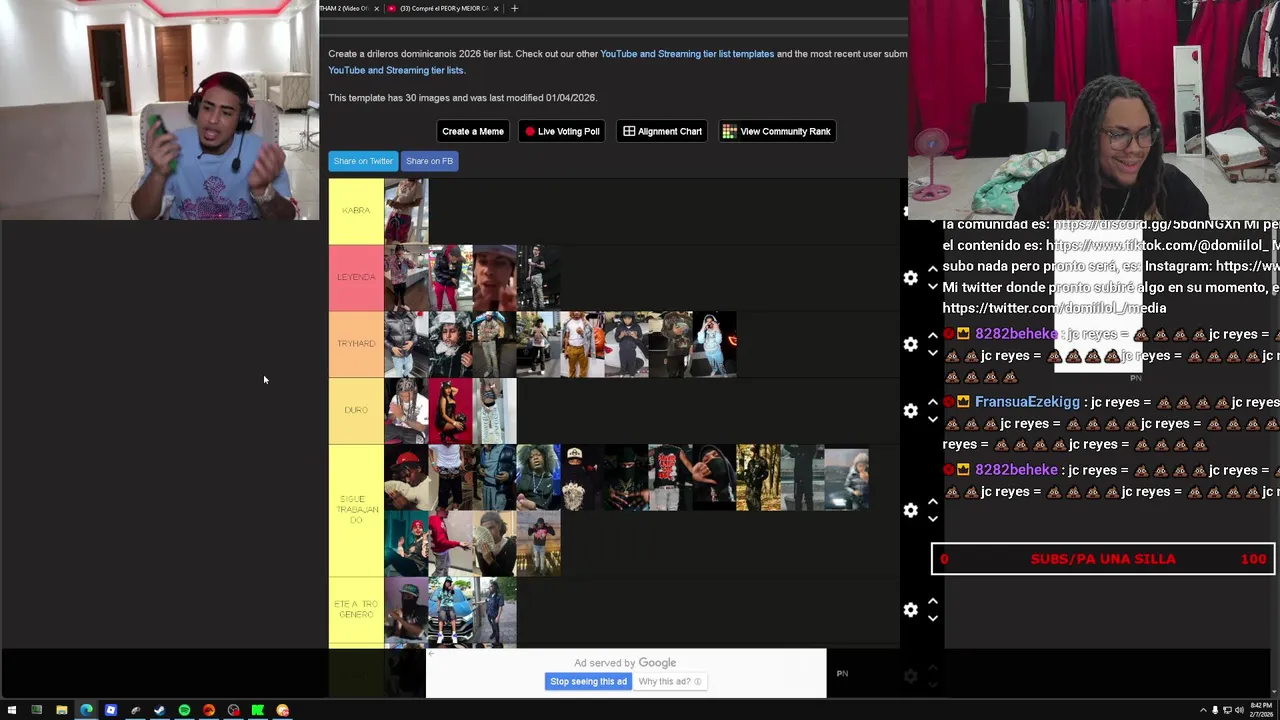Click the SUBS/PA UNA SILLA goal bar
This screenshot has width=1280, height=720.
click(1103, 559)
